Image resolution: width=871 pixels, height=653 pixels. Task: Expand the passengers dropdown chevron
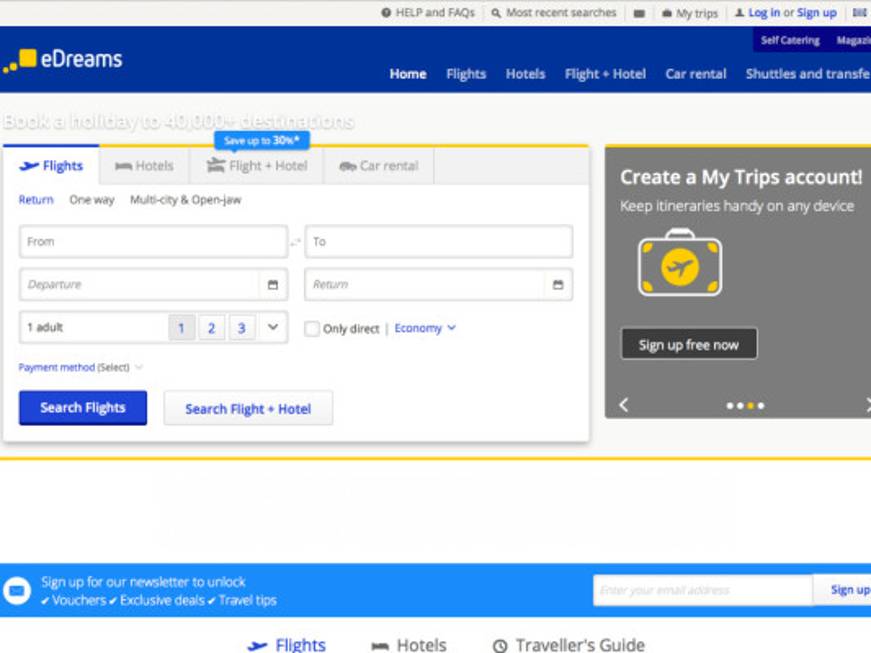[x=273, y=327]
